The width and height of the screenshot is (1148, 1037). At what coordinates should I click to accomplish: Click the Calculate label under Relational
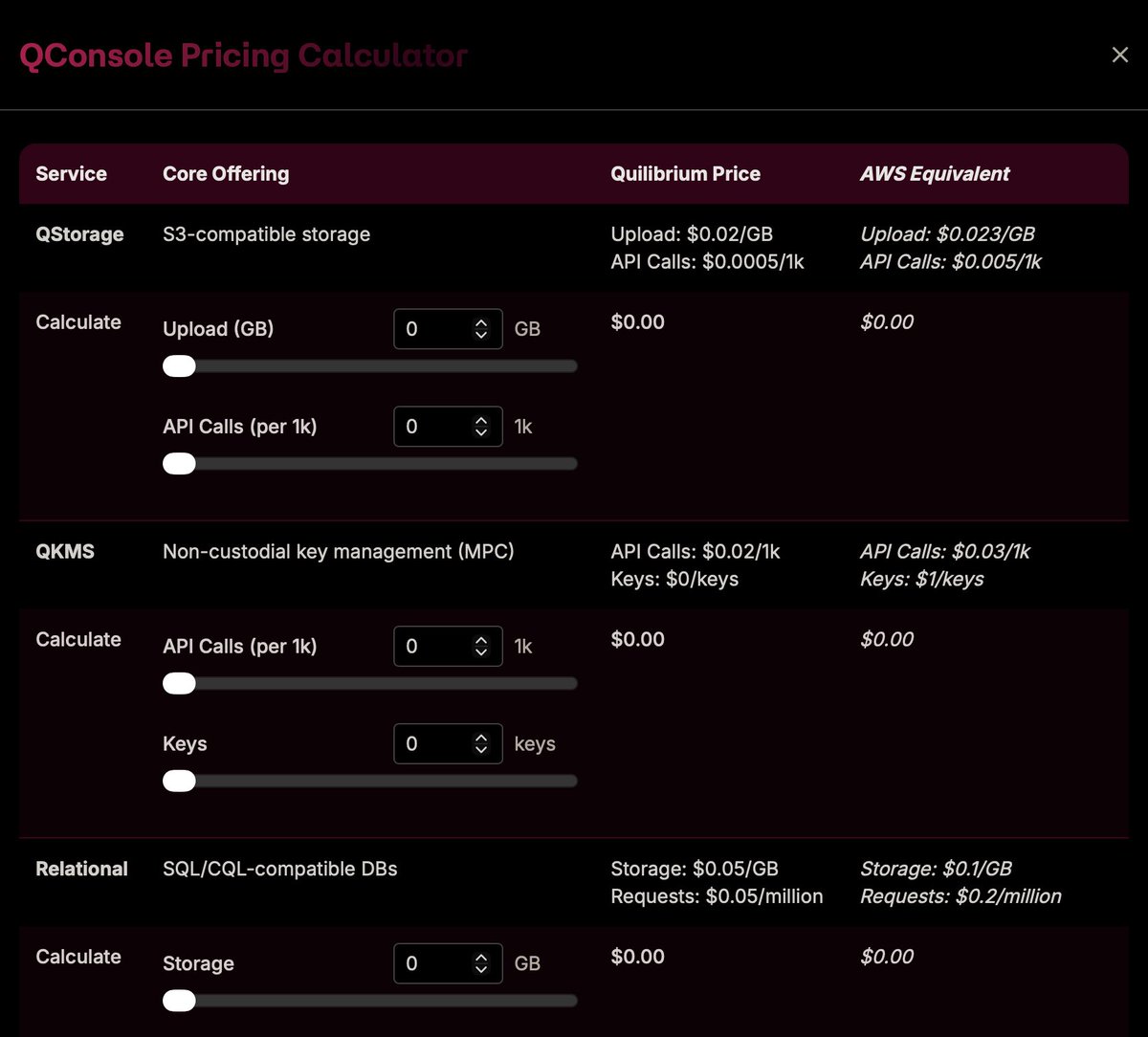78,957
